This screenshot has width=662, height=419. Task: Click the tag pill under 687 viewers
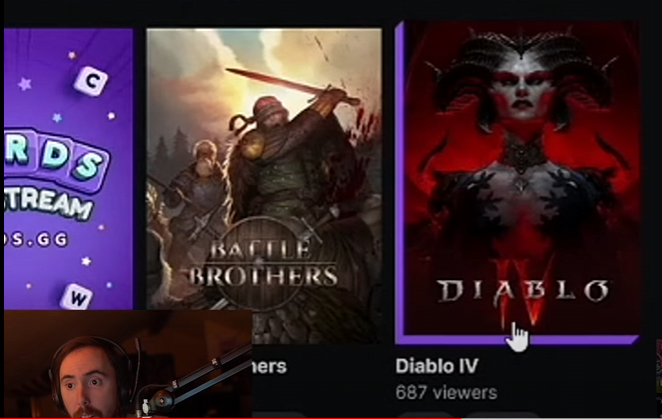pos(424,415)
